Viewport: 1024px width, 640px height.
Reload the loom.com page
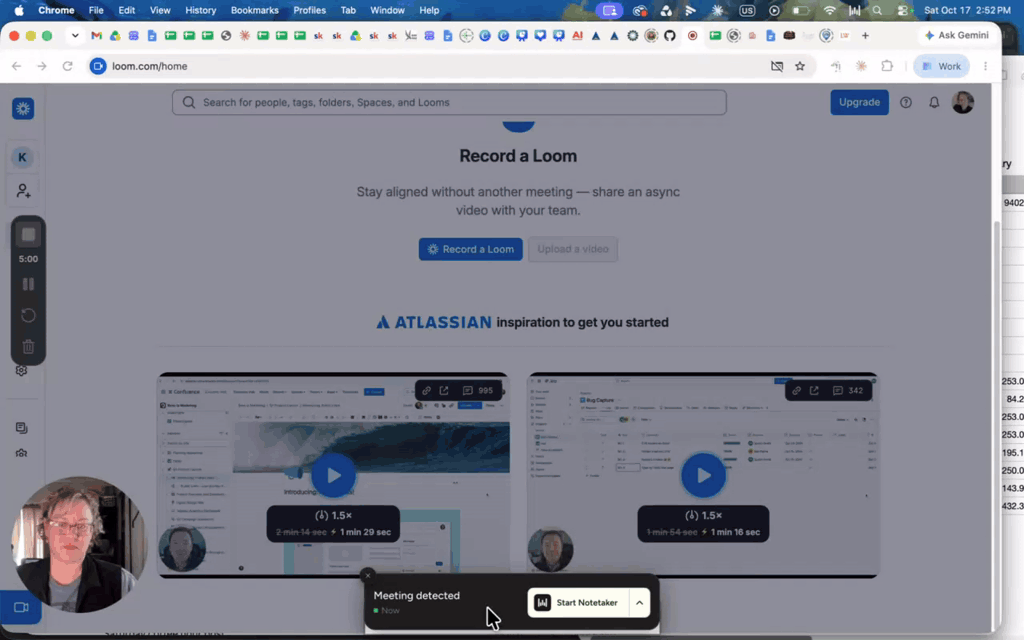coord(67,66)
